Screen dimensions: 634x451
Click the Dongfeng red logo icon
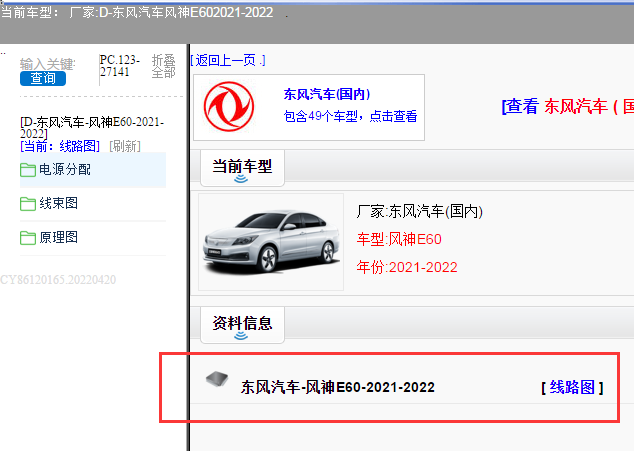click(229, 107)
